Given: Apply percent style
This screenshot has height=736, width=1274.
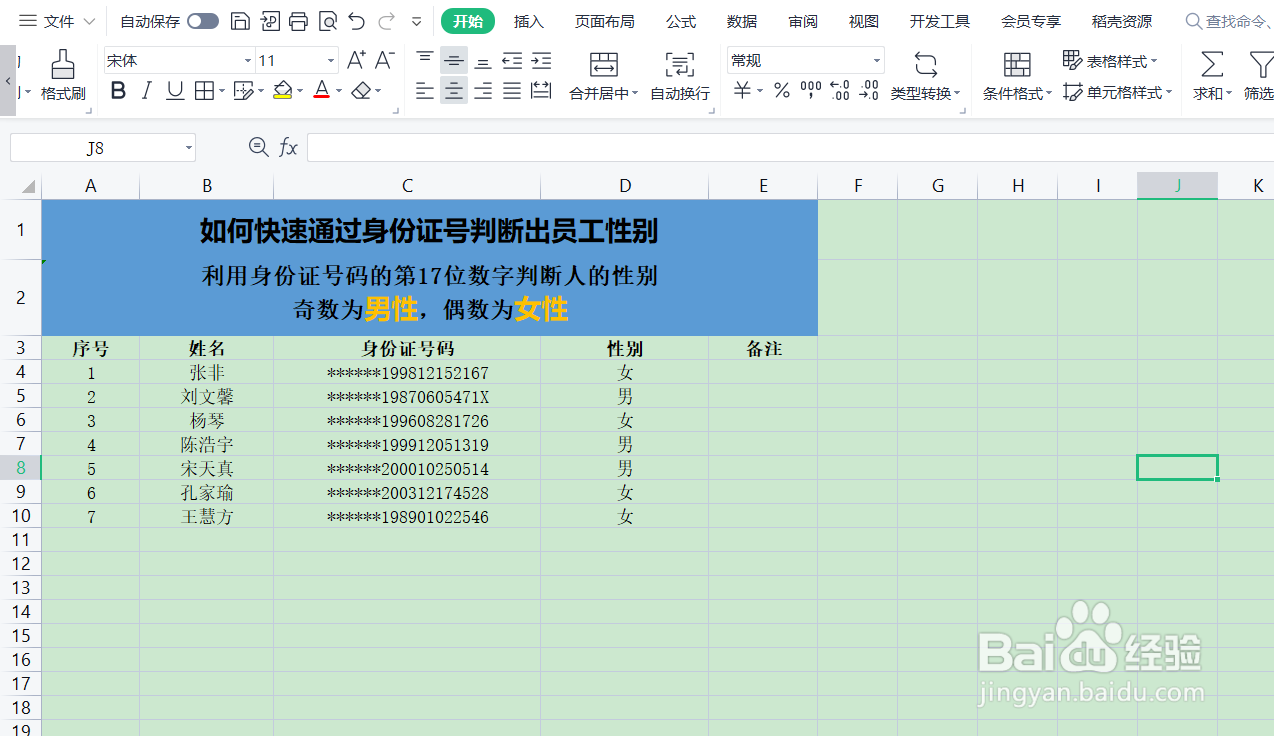Looking at the screenshot, I should (782, 91).
